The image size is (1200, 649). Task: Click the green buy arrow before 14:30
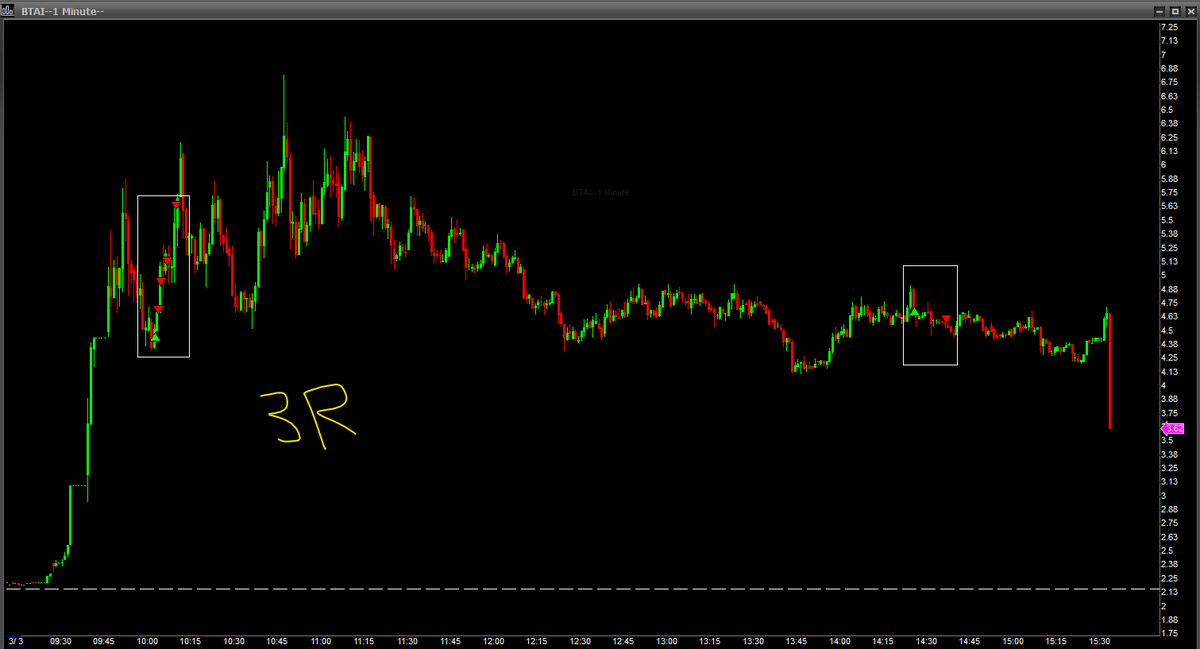tap(914, 313)
